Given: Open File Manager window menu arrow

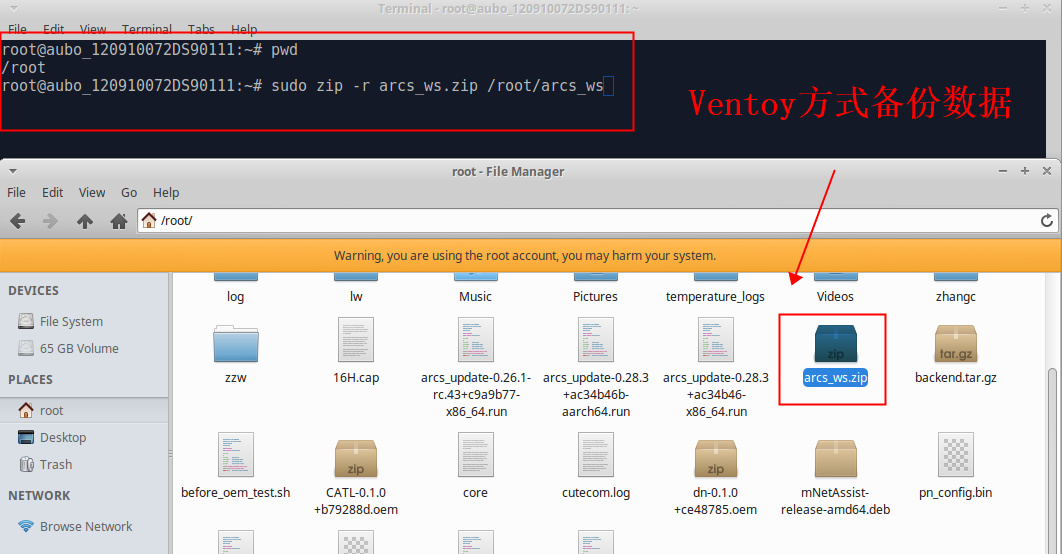Looking at the screenshot, I should point(13,171).
